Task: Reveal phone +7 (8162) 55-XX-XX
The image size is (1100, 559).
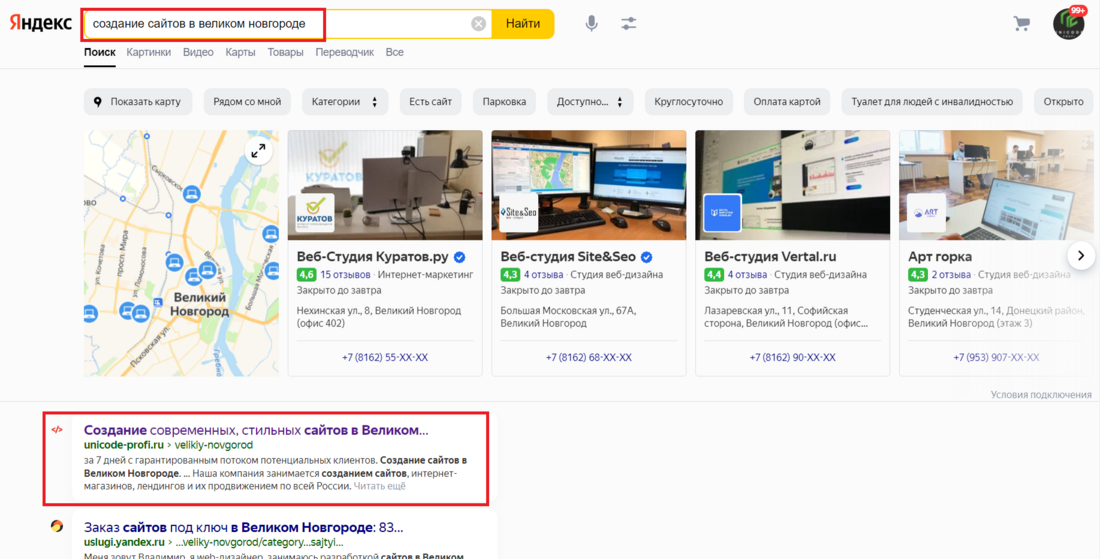Action: pos(385,358)
